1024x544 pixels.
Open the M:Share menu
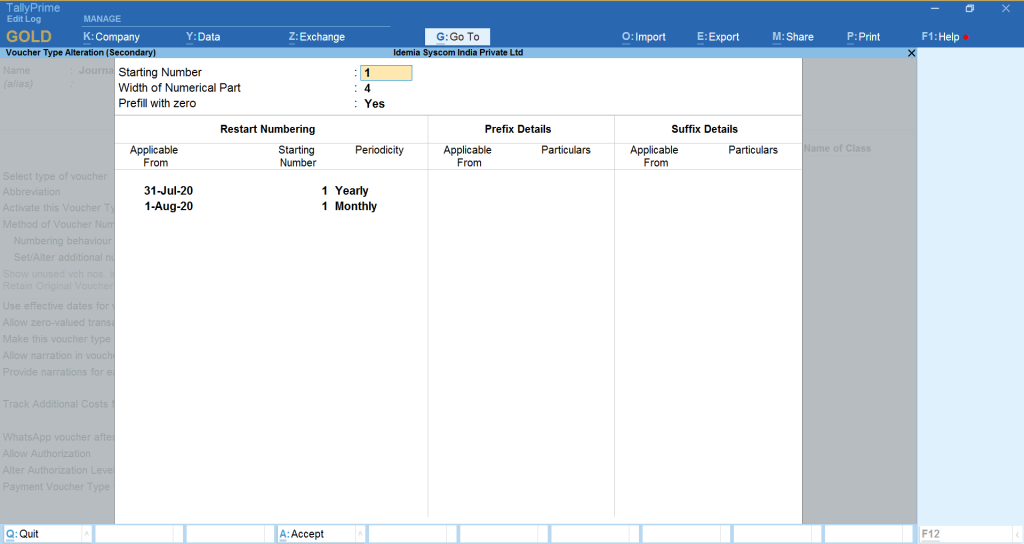point(793,37)
